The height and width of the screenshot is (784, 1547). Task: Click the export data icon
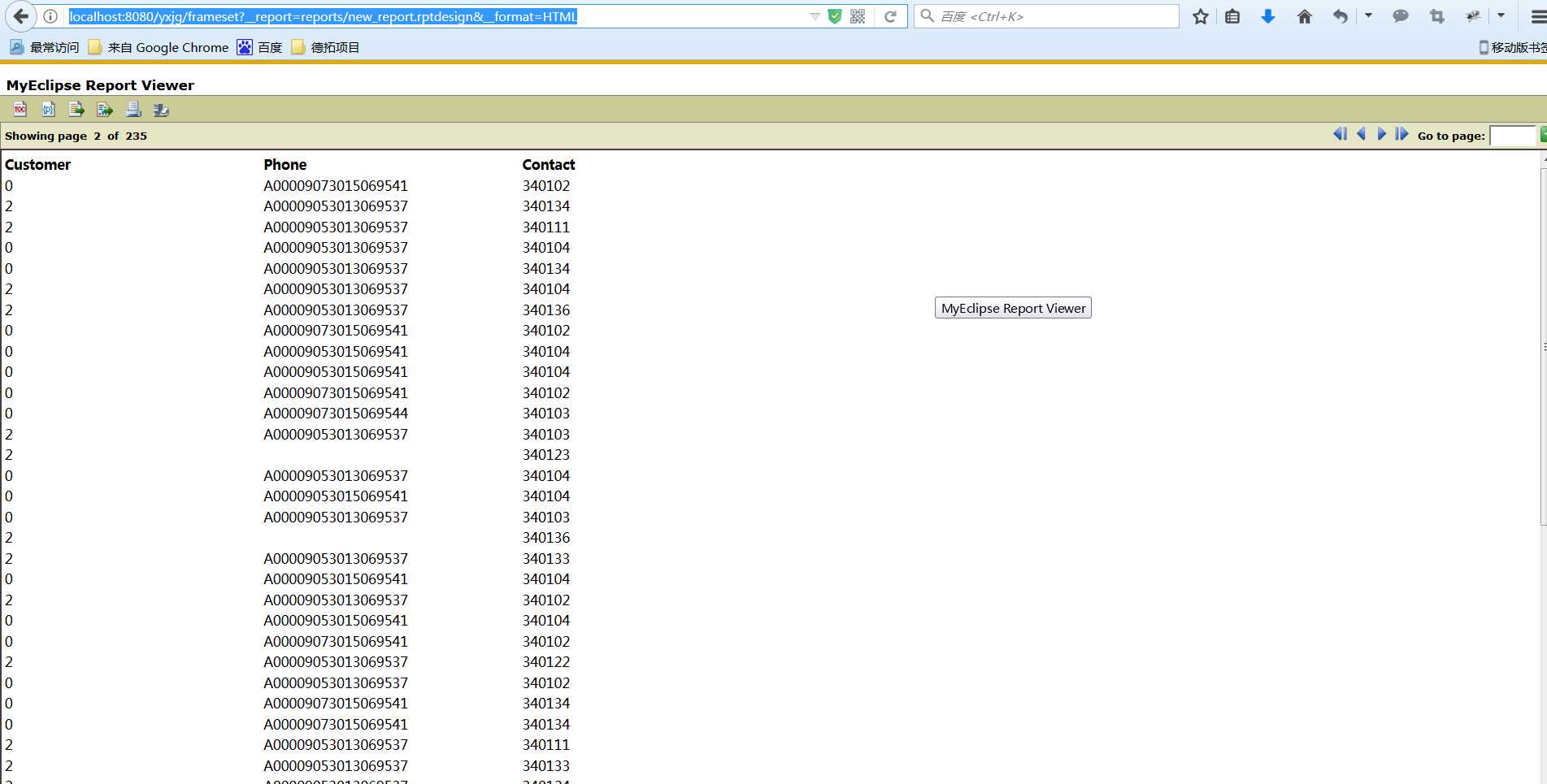pos(76,109)
